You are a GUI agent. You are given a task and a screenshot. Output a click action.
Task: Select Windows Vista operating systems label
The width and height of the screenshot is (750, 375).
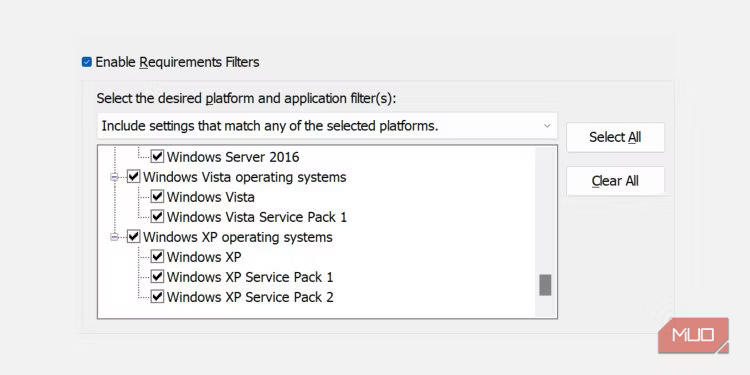coord(244,177)
